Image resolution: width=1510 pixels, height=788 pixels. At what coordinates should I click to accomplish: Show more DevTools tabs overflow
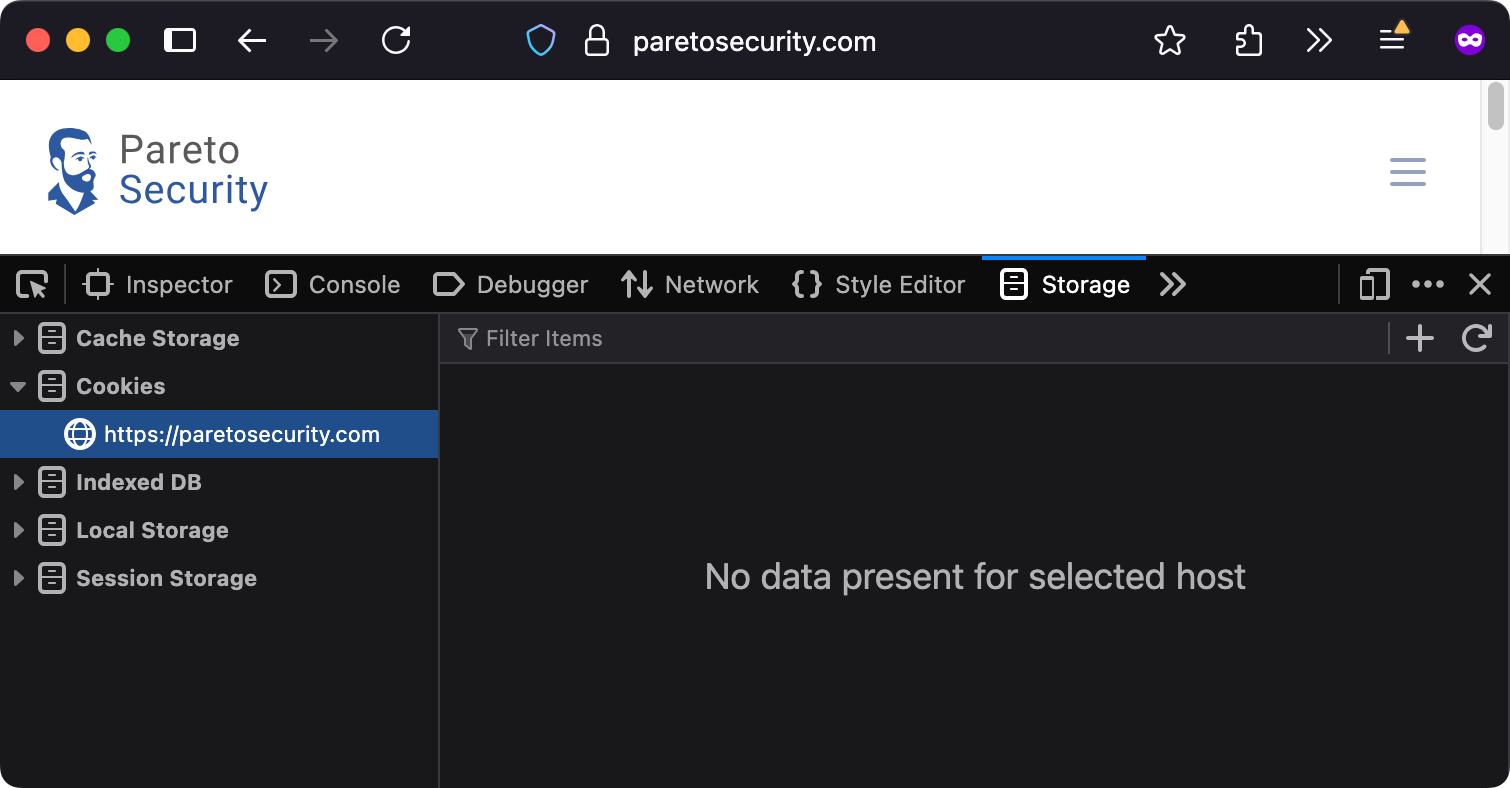(1173, 285)
